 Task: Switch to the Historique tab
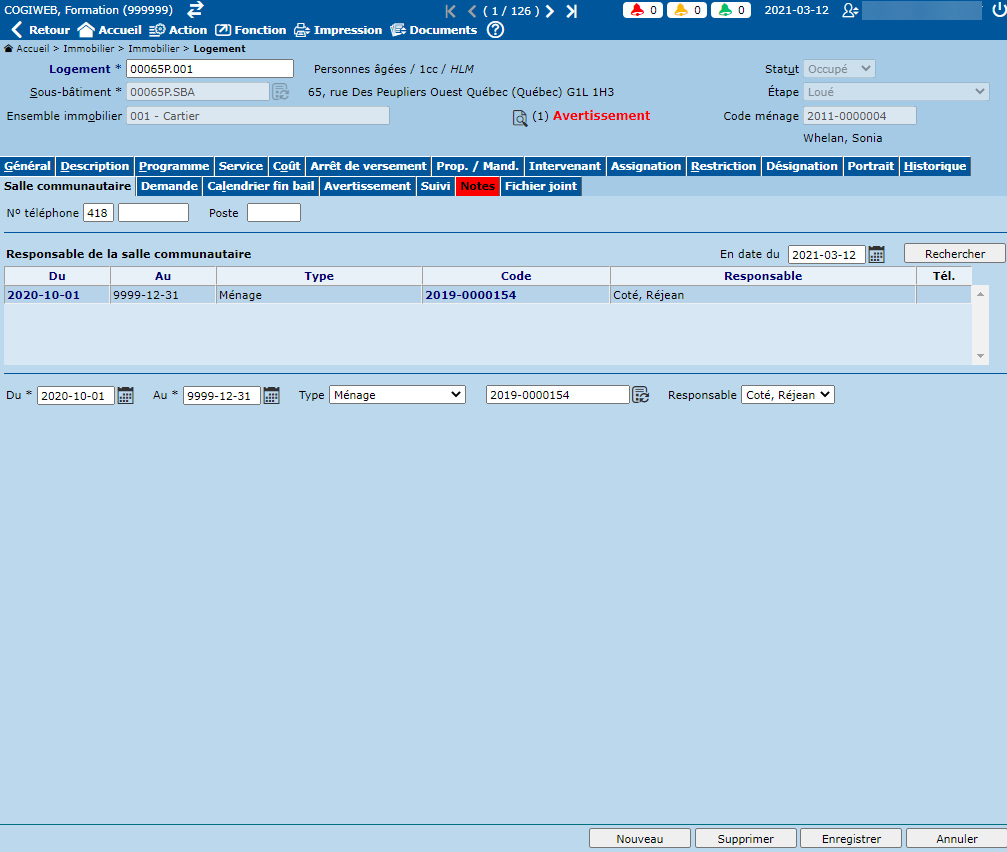pos(934,166)
